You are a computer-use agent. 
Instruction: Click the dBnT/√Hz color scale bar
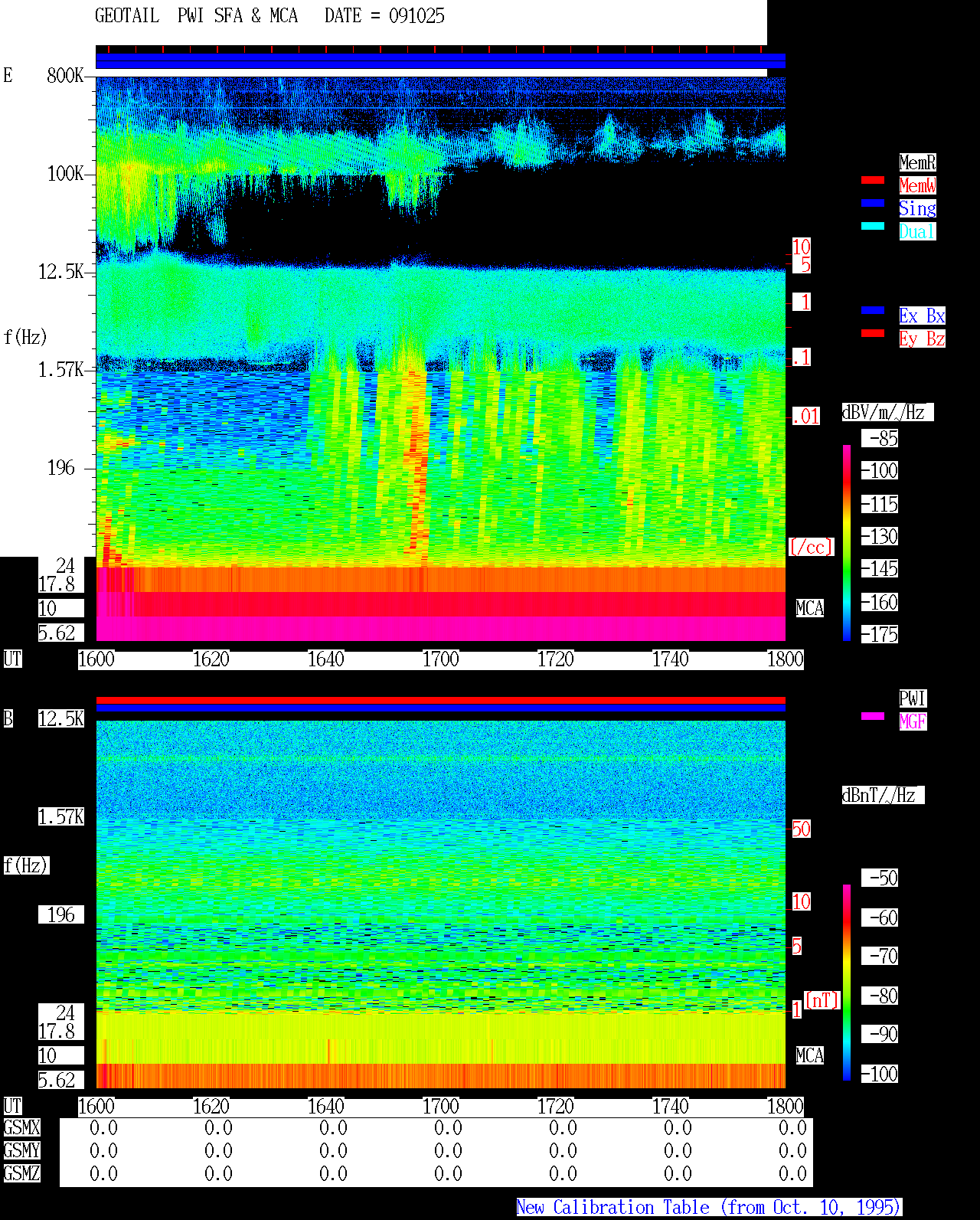click(x=847, y=983)
